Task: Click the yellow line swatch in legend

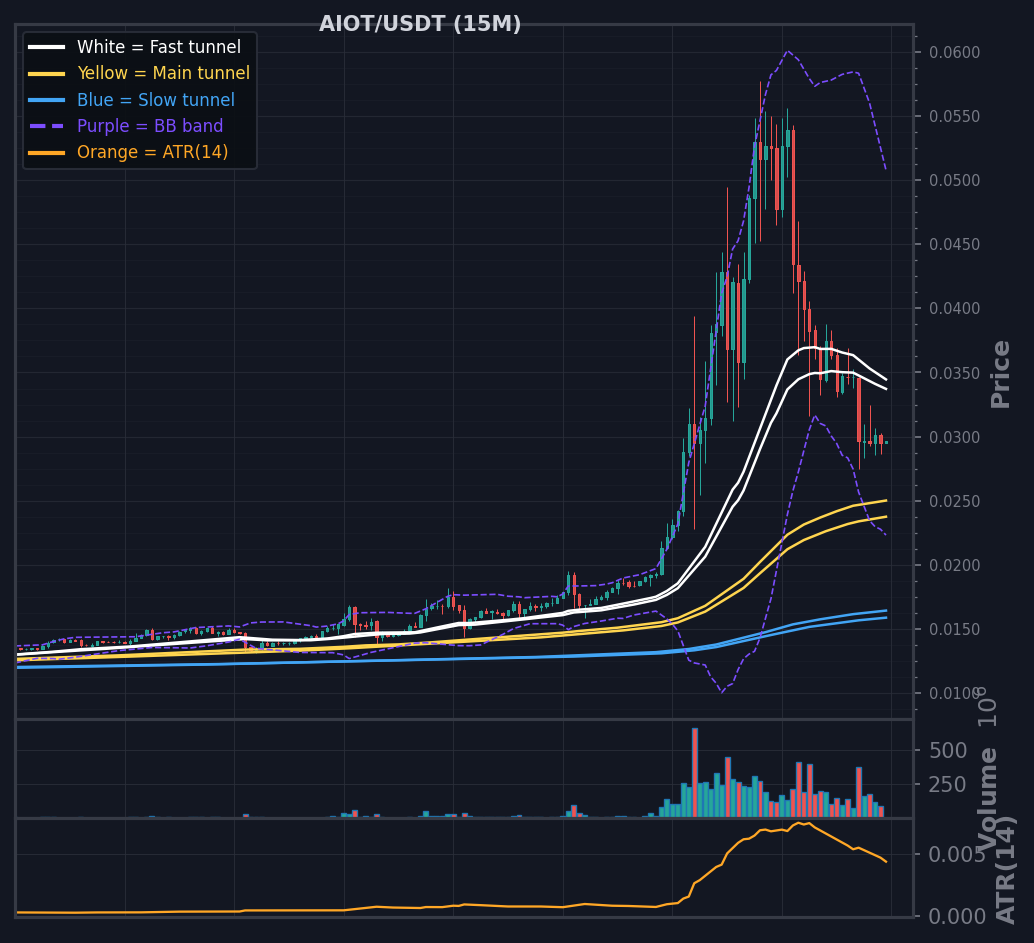Action: (47, 74)
